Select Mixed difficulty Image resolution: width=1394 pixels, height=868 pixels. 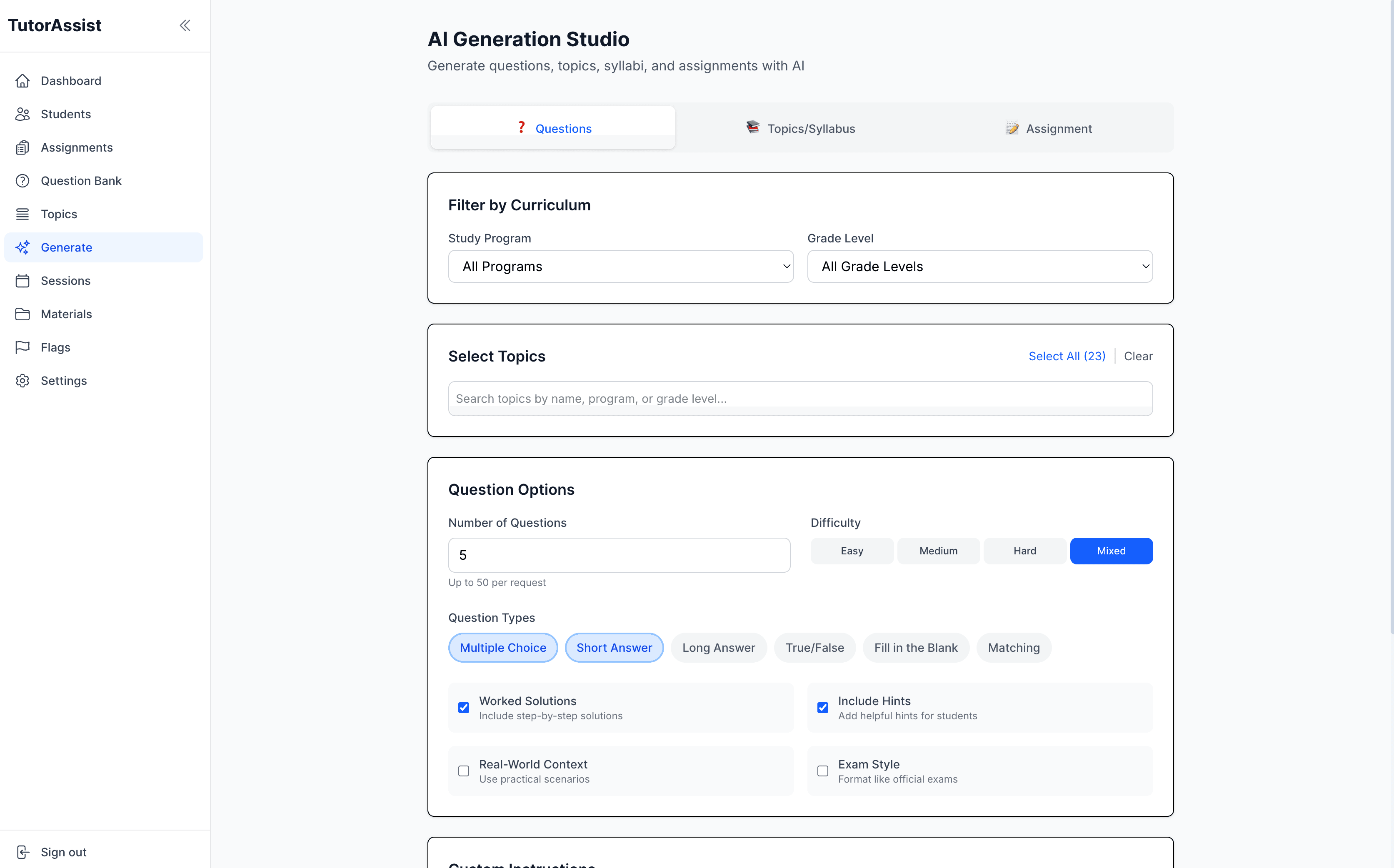(x=1112, y=551)
